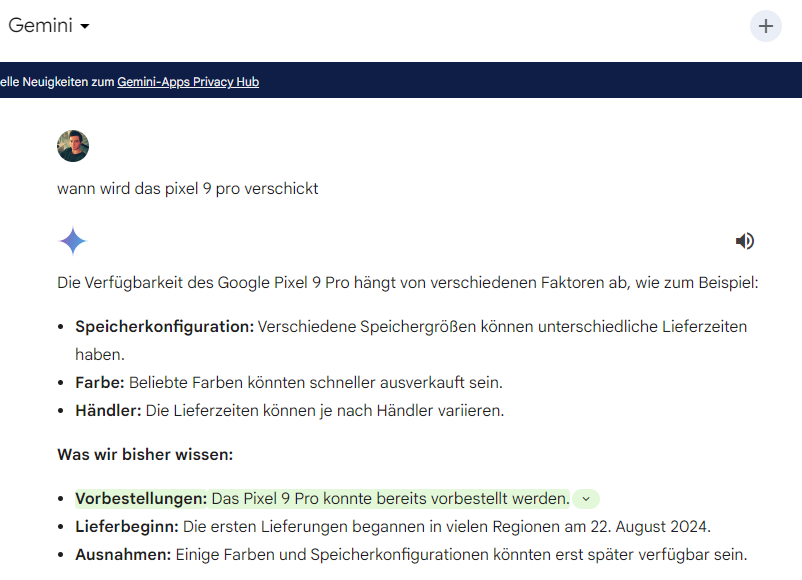Click the user profile avatar
The width and height of the screenshot is (802, 580).
73,146
